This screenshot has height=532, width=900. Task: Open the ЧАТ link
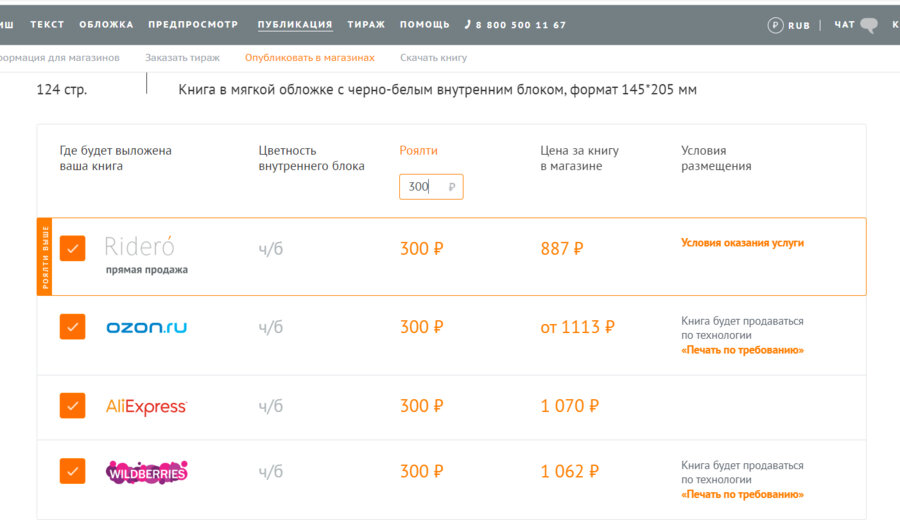coord(844,25)
